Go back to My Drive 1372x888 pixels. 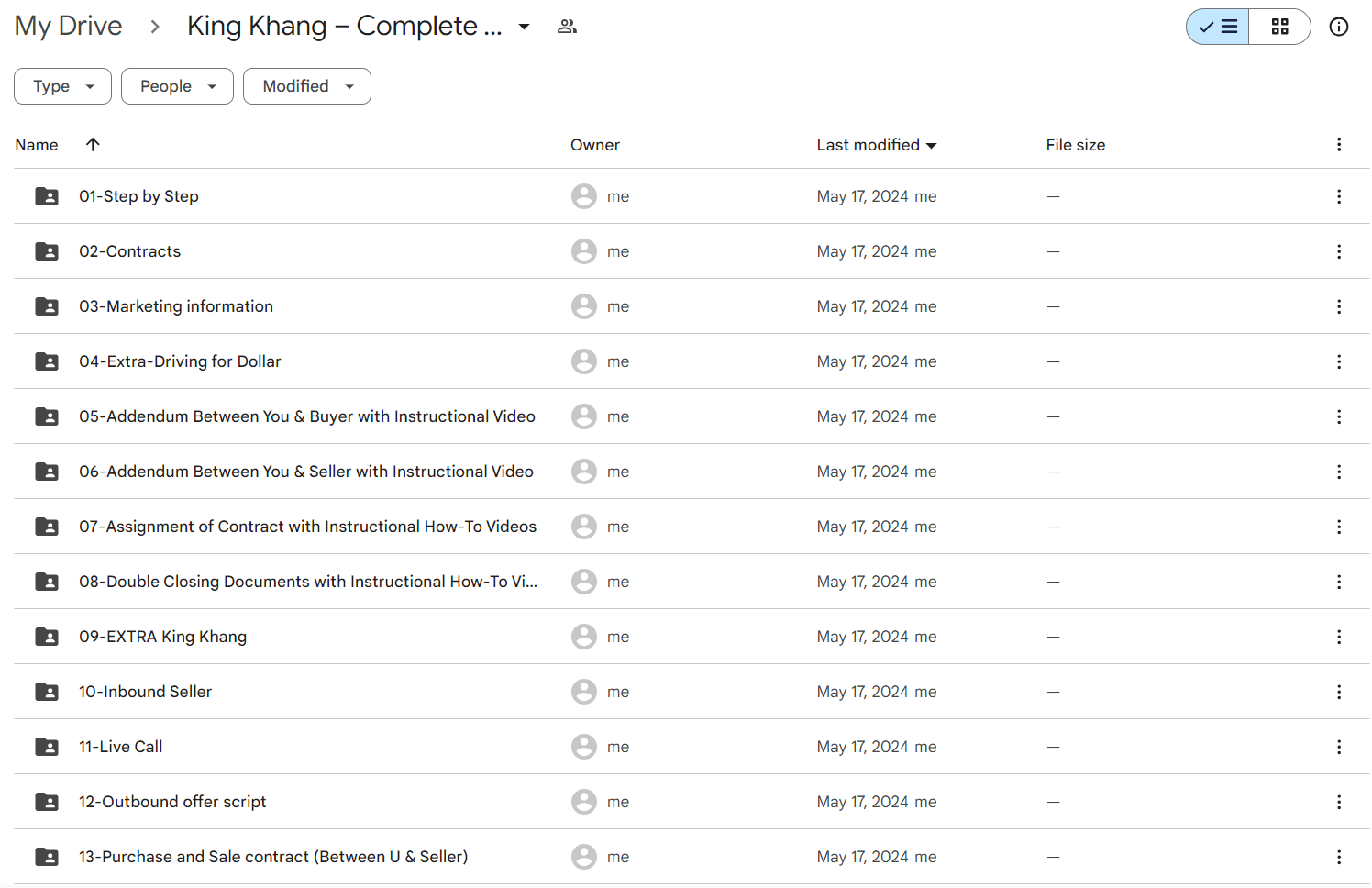tap(69, 26)
